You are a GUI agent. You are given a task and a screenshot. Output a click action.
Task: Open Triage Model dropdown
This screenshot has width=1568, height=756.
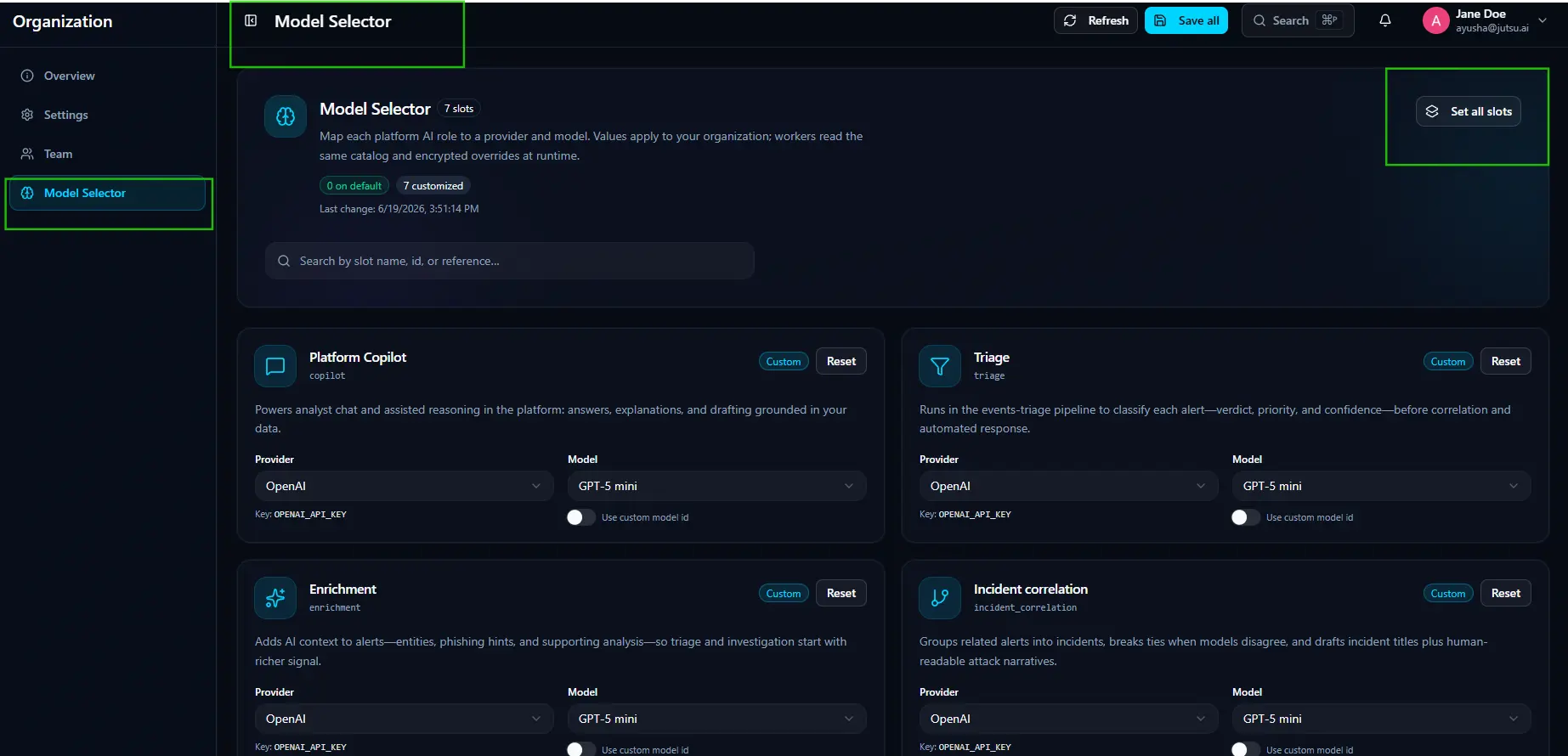tap(1381, 486)
